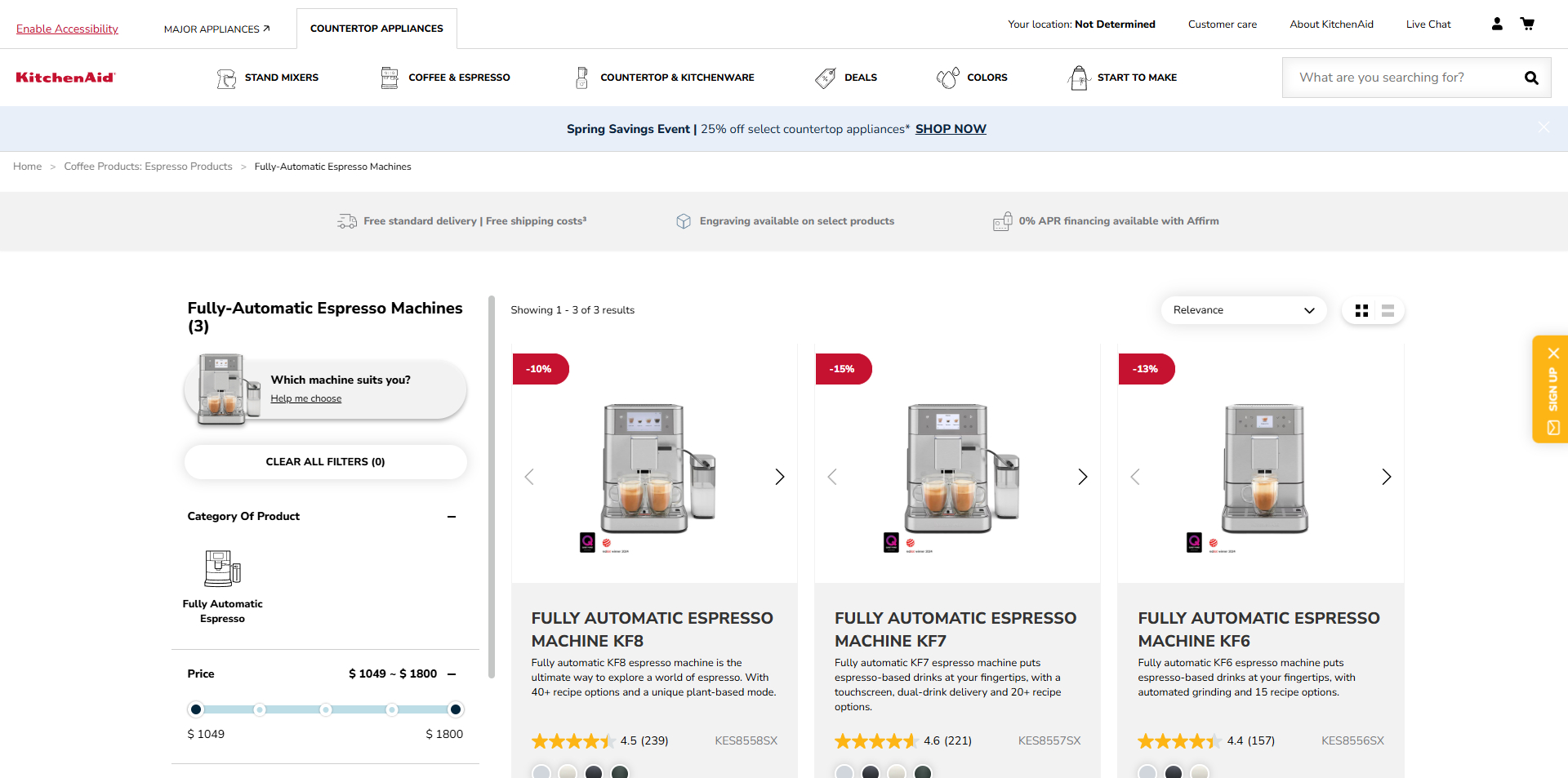Select Fully Automatic Espresso category icon
This screenshot has height=778, width=1568.
[x=222, y=568]
